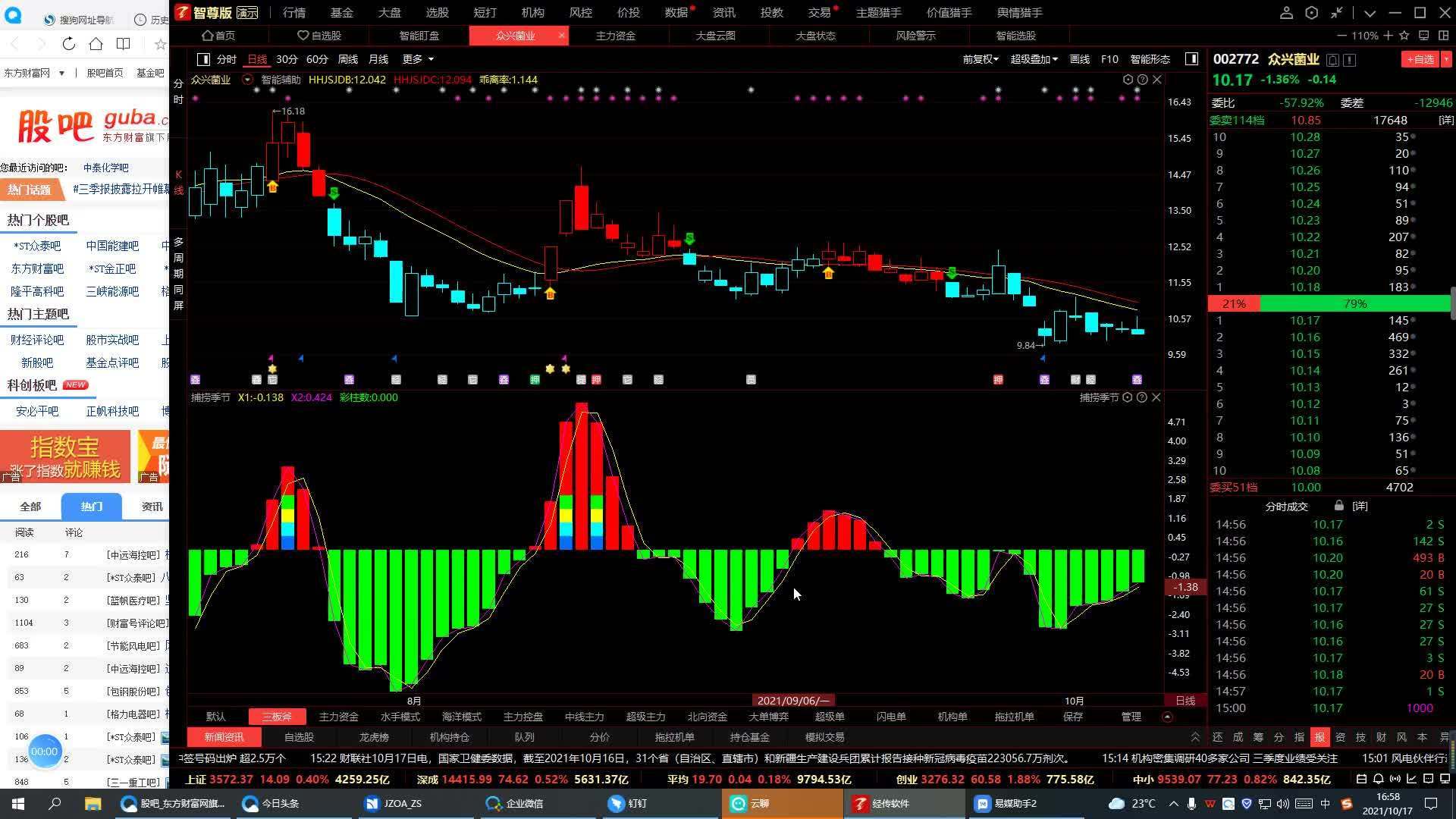Screen dimensions: 1456x819
Task: Click the broadcast signal icon in status bar
Action: pos(1395,779)
